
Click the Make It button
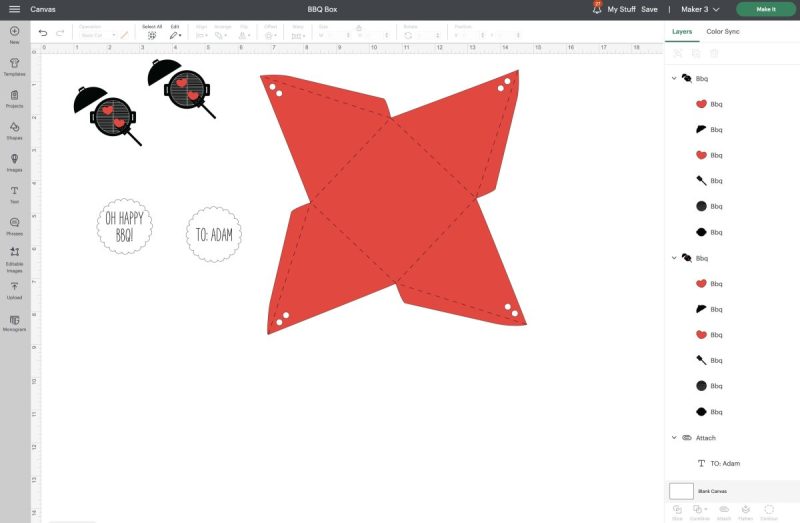[x=765, y=9]
